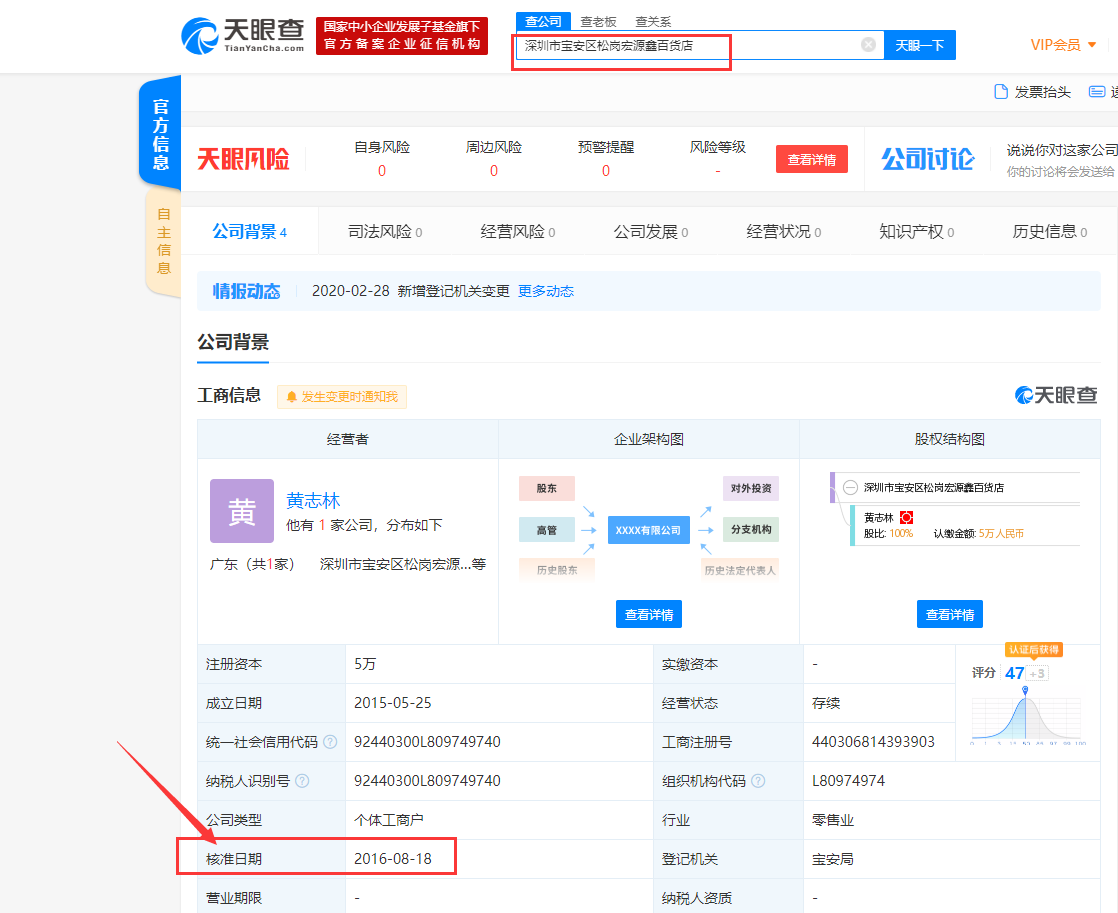Click the 天眼一下 search button
Screen dimensions: 1118x913
coord(920,45)
